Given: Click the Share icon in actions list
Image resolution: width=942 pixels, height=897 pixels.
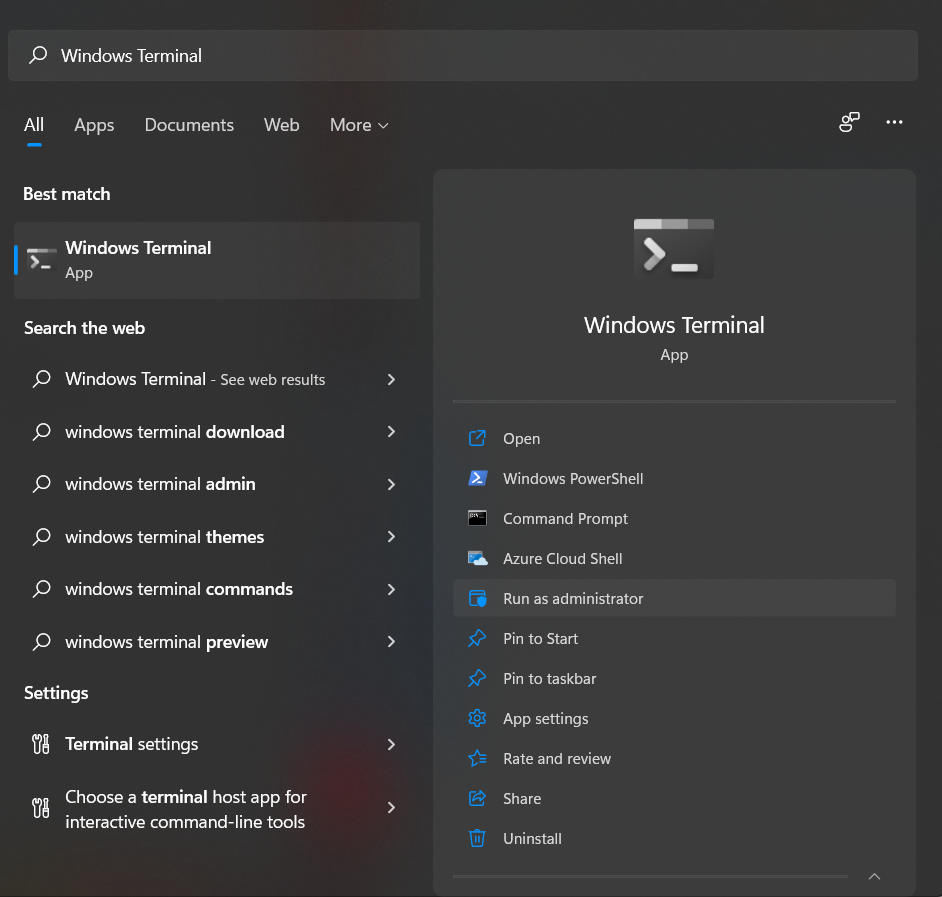Looking at the screenshot, I should (478, 799).
